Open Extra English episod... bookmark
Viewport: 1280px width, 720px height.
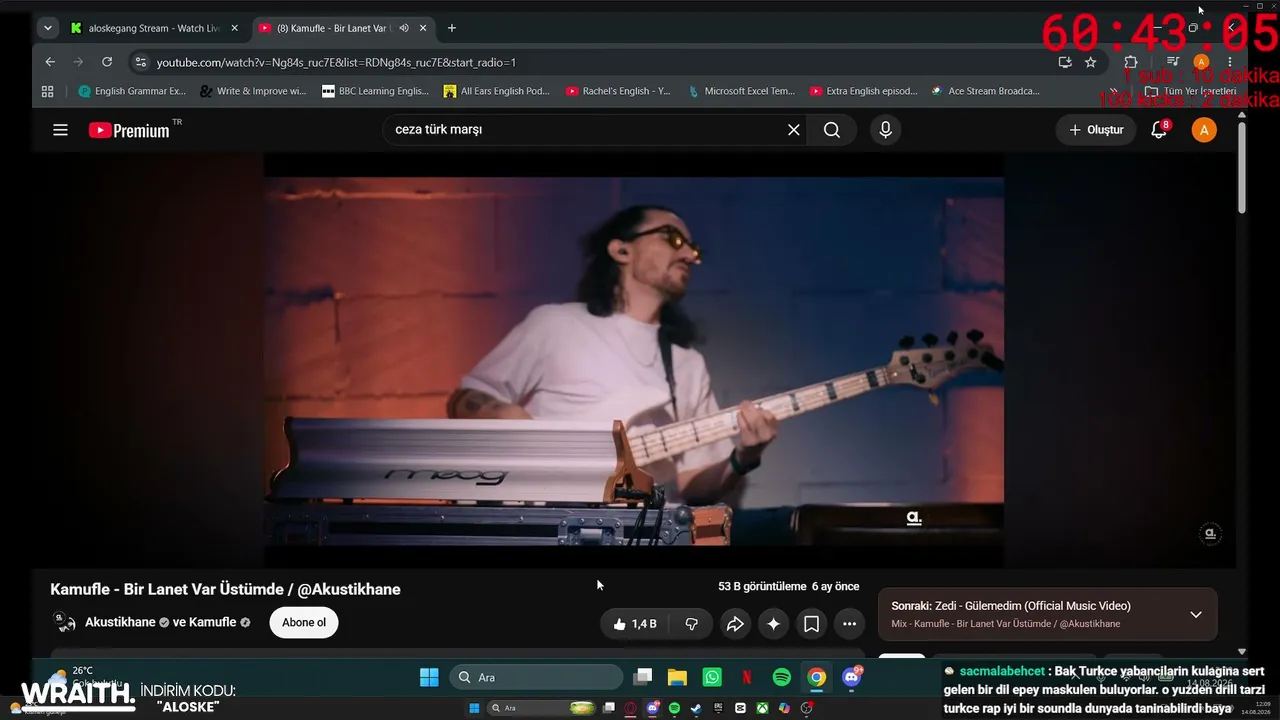[x=864, y=91]
